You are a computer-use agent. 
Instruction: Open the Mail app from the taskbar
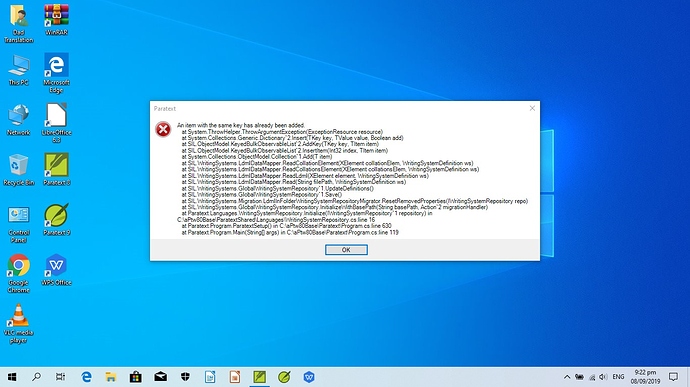[x=161, y=377]
